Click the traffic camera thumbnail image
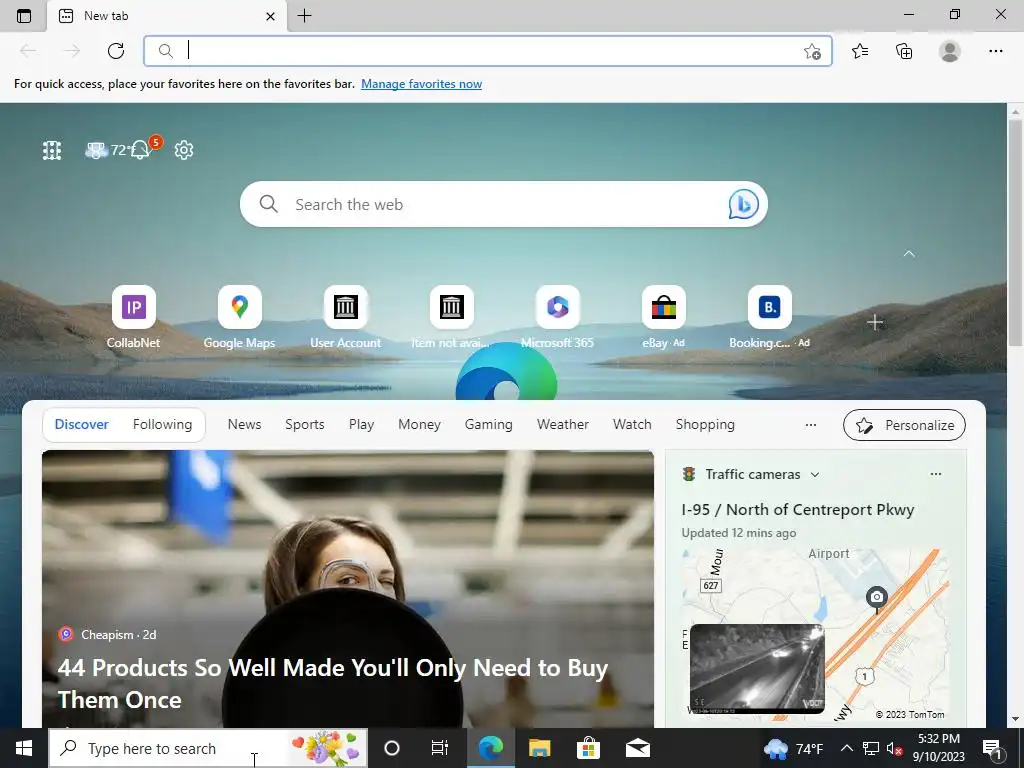Screen dimensions: 1024x768 point(757,669)
